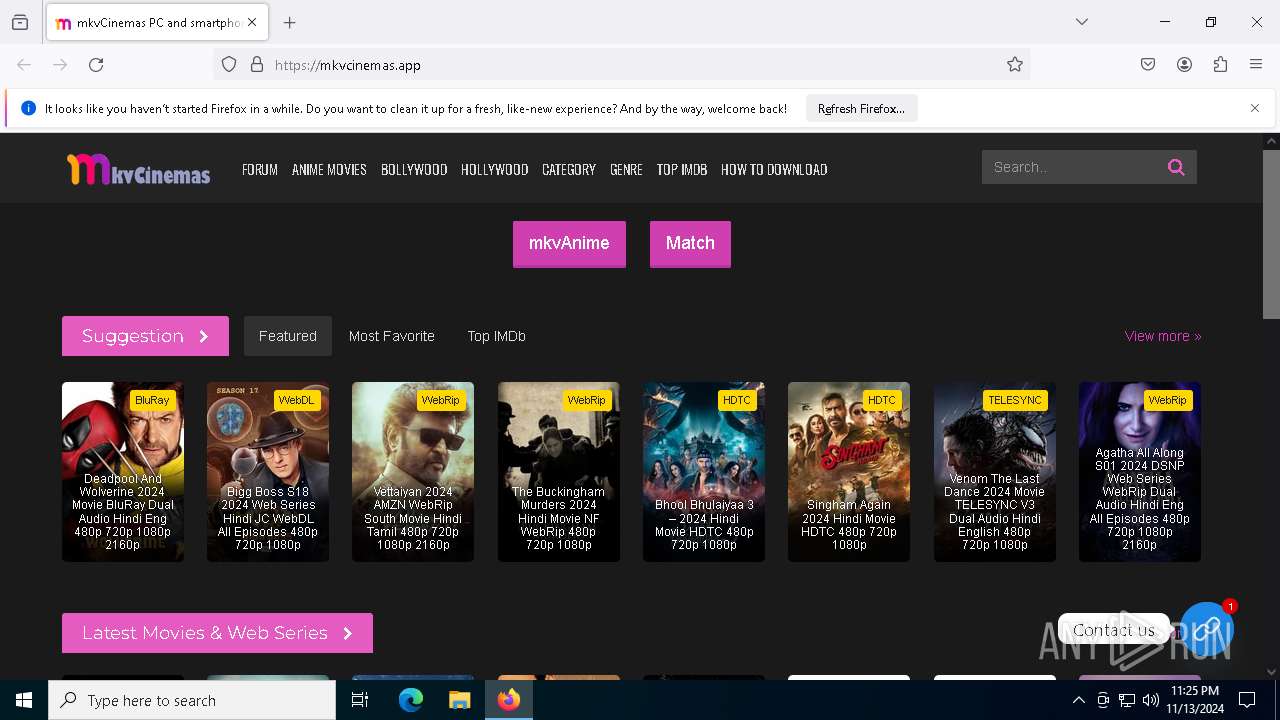The width and height of the screenshot is (1280, 720).
Task: Click the Latest Movies & Web Series heading
Action: (217, 633)
